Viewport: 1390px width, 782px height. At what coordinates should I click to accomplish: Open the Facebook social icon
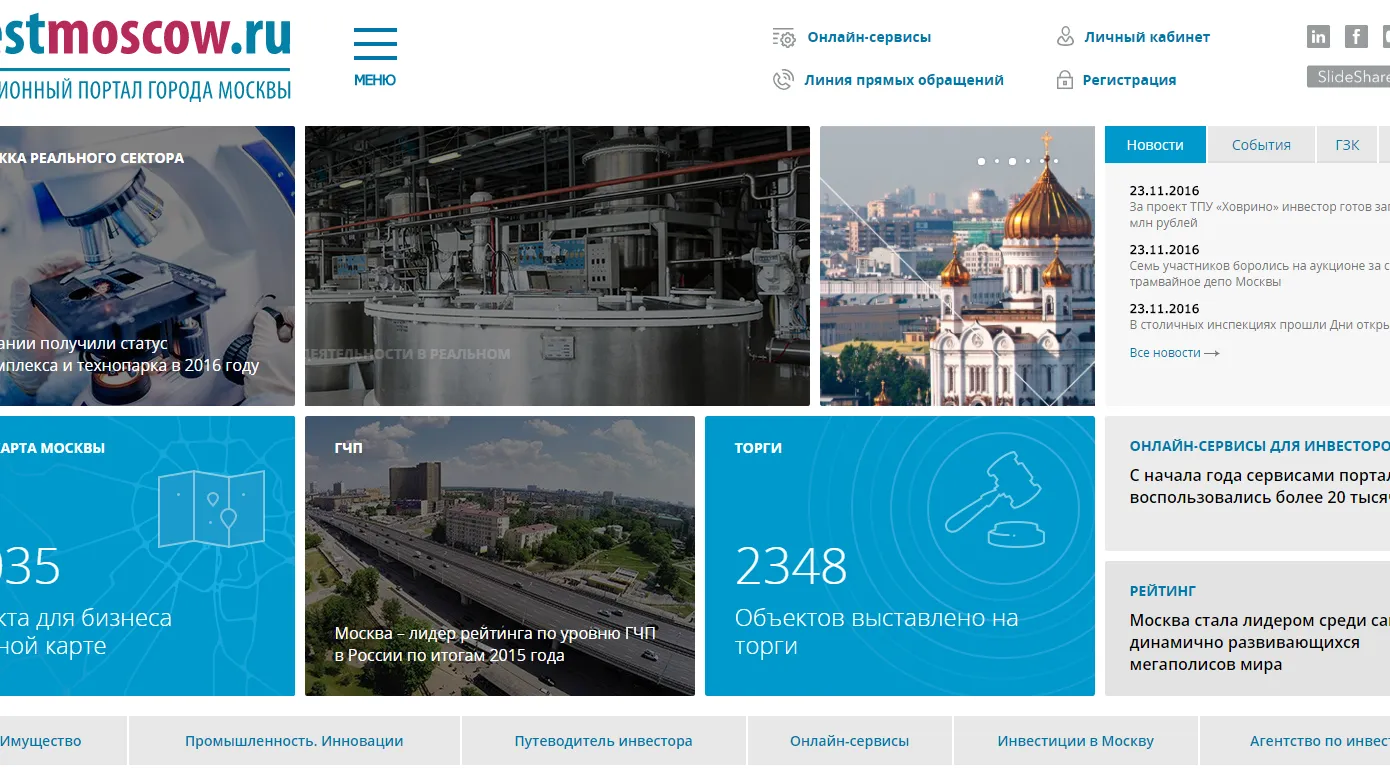pyautogui.click(x=1356, y=37)
